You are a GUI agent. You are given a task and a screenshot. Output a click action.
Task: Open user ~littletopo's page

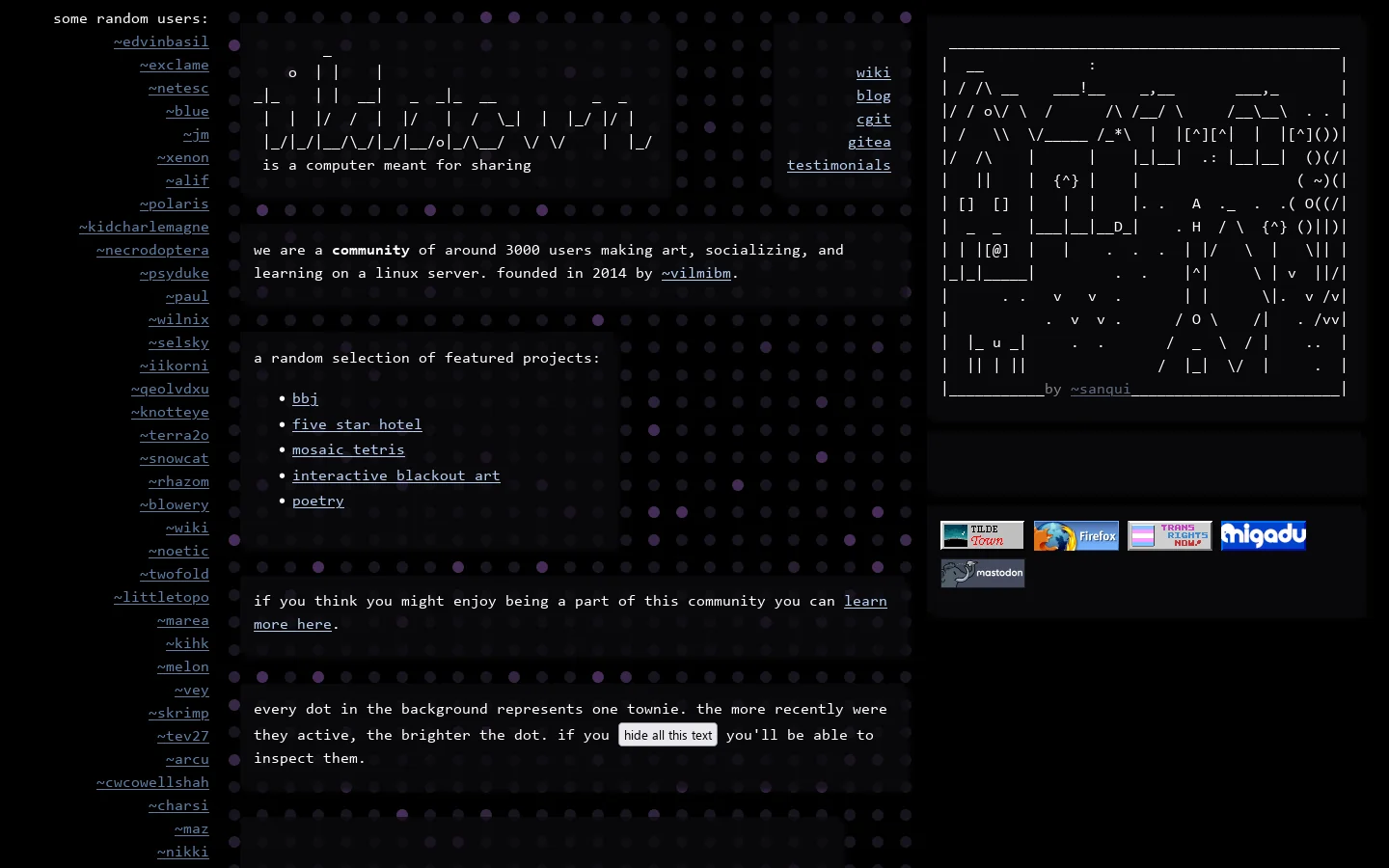point(161,597)
